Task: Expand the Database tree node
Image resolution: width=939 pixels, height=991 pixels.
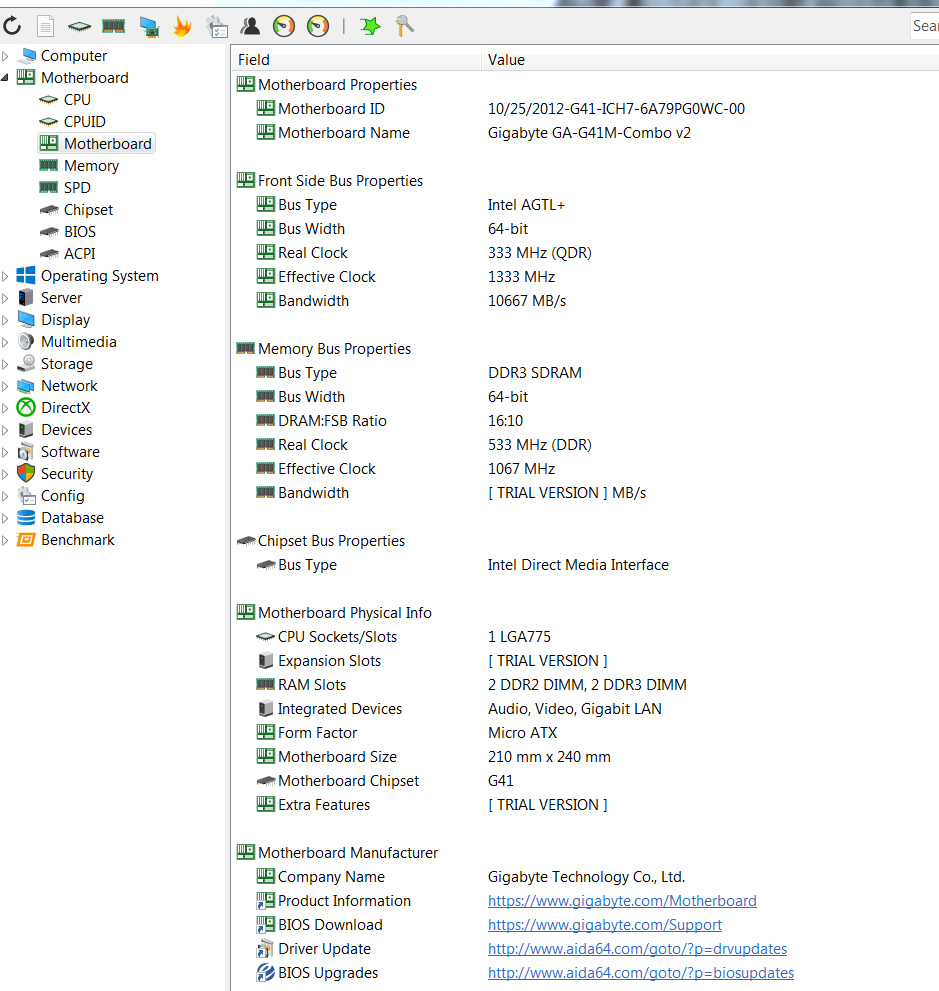Action: (5, 518)
